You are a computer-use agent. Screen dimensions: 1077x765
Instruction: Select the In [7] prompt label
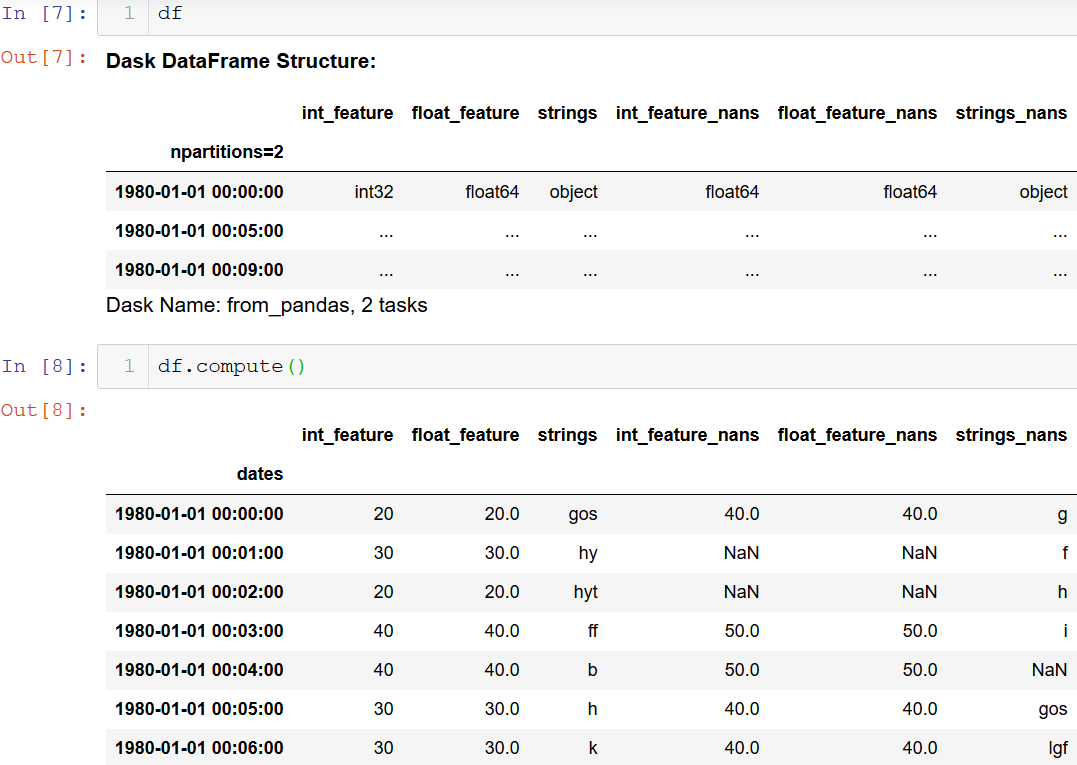click(x=45, y=14)
